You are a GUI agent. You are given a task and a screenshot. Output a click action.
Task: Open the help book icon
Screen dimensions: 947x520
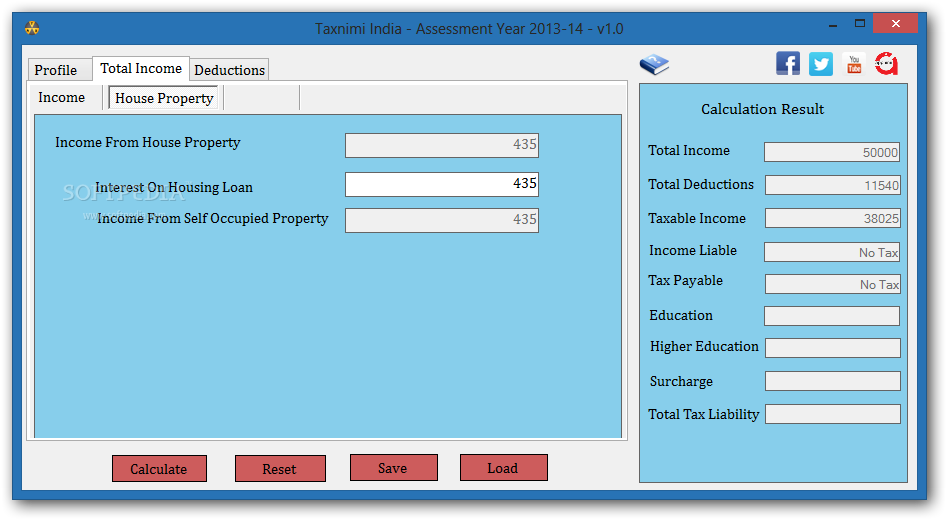(655, 64)
